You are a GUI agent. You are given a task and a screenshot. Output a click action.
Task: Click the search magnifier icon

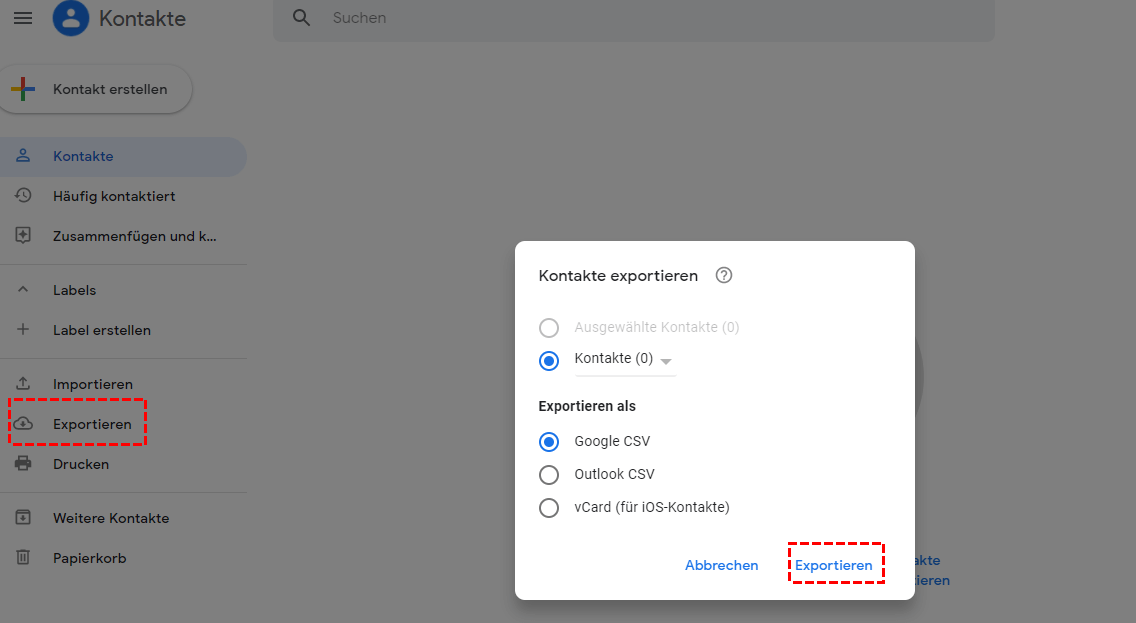pyautogui.click(x=300, y=18)
